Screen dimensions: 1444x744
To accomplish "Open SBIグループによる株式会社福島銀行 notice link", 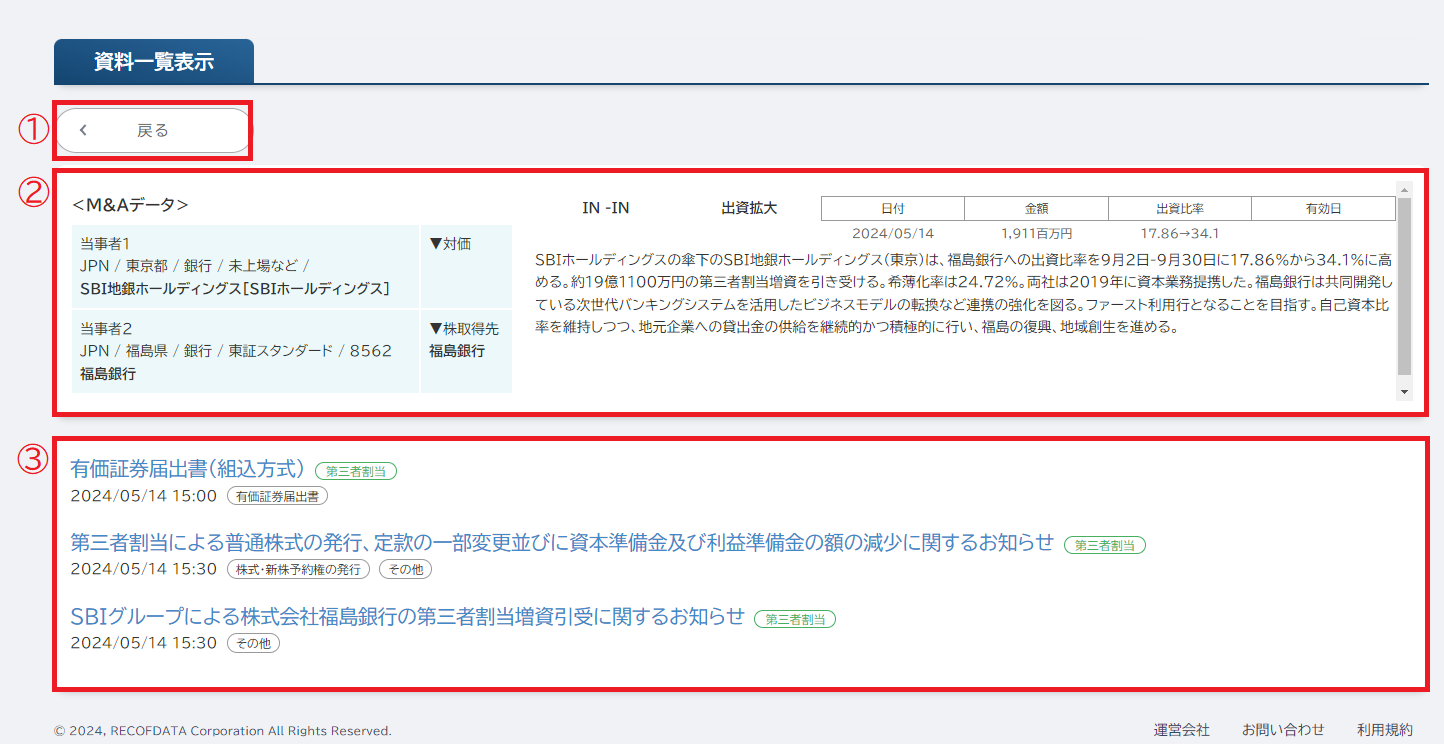I will click(408, 617).
